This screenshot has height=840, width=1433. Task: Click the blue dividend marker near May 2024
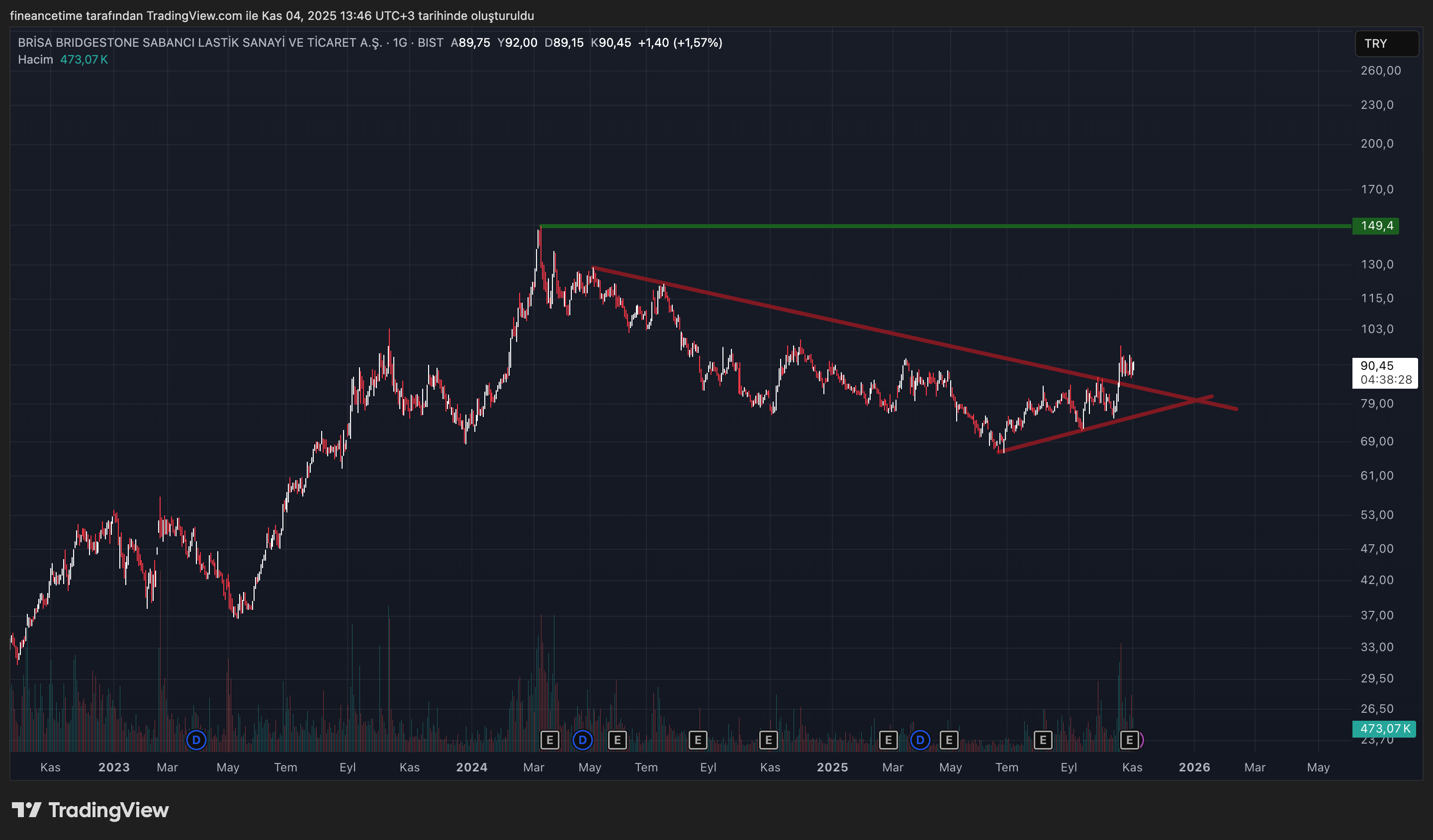pos(582,740)
